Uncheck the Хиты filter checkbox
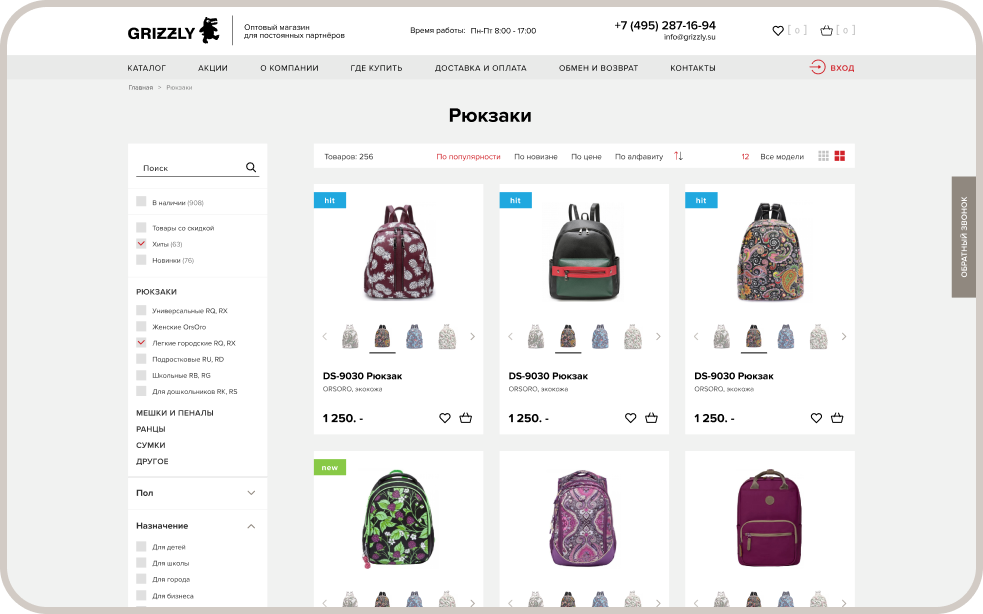 (141, 243)
